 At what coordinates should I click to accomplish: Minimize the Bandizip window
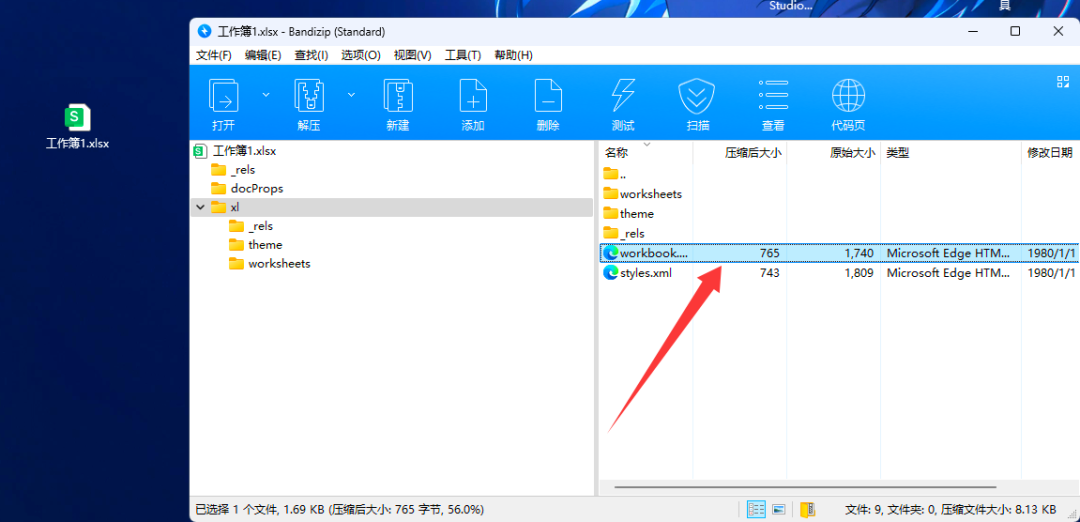click(x=973, y=31)
